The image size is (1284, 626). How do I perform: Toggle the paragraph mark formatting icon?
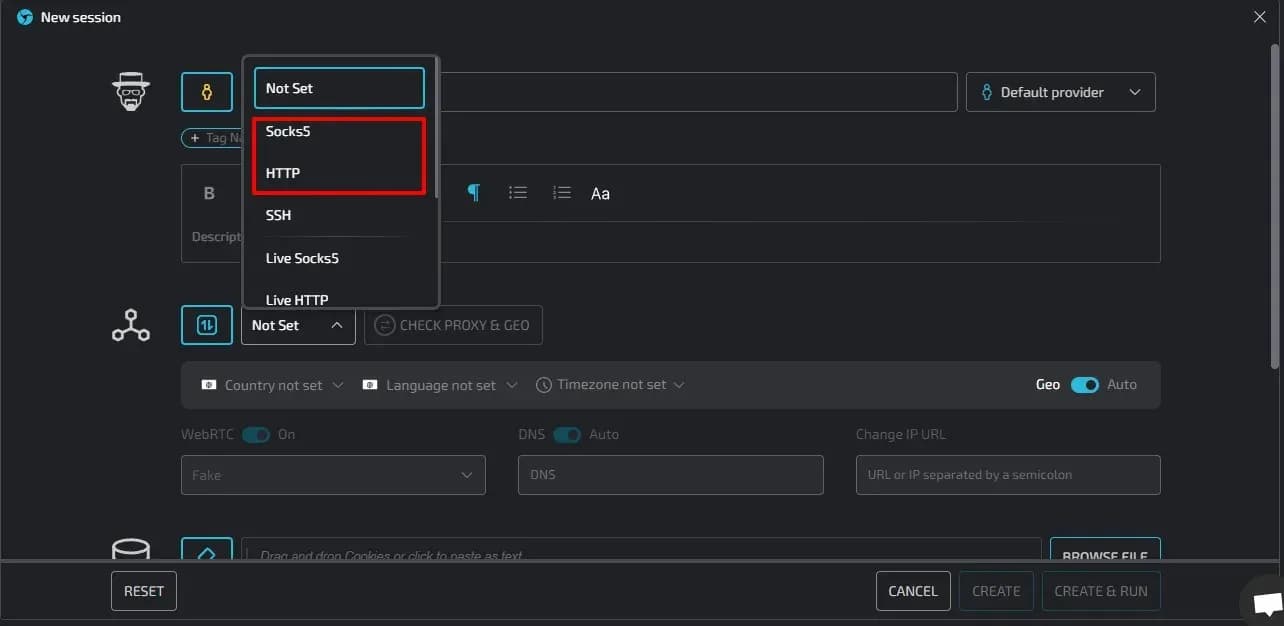pyautogui.click(x=474, y=192)
